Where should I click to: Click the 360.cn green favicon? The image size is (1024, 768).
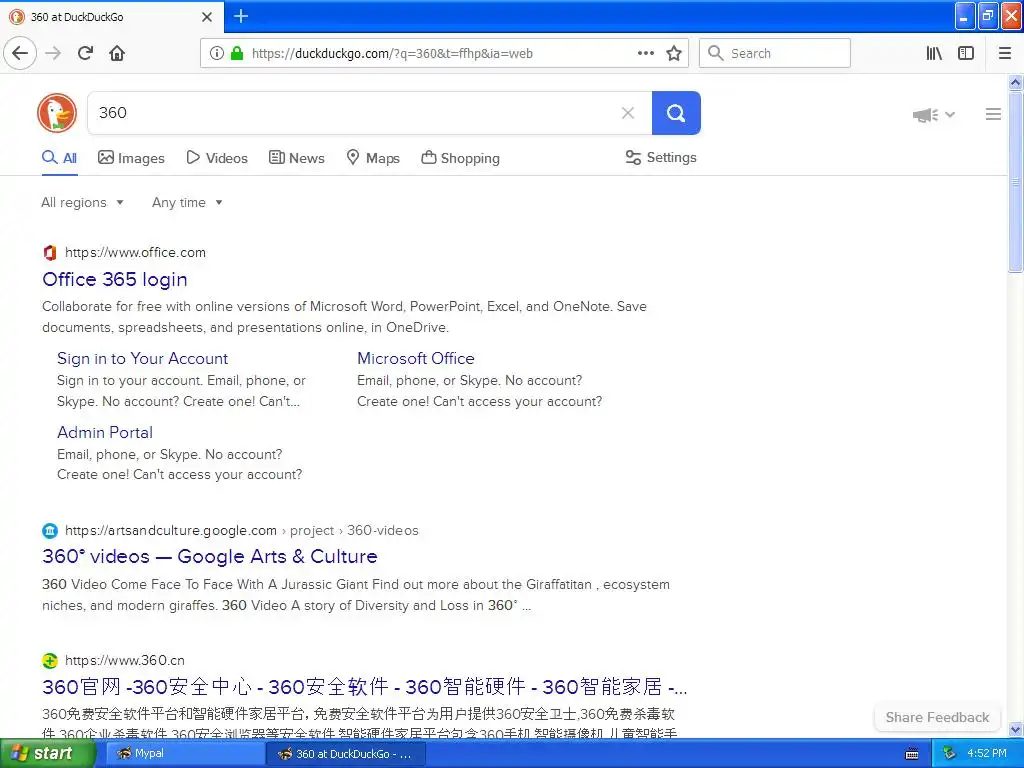pyautogui.click(x=50, y=661)
